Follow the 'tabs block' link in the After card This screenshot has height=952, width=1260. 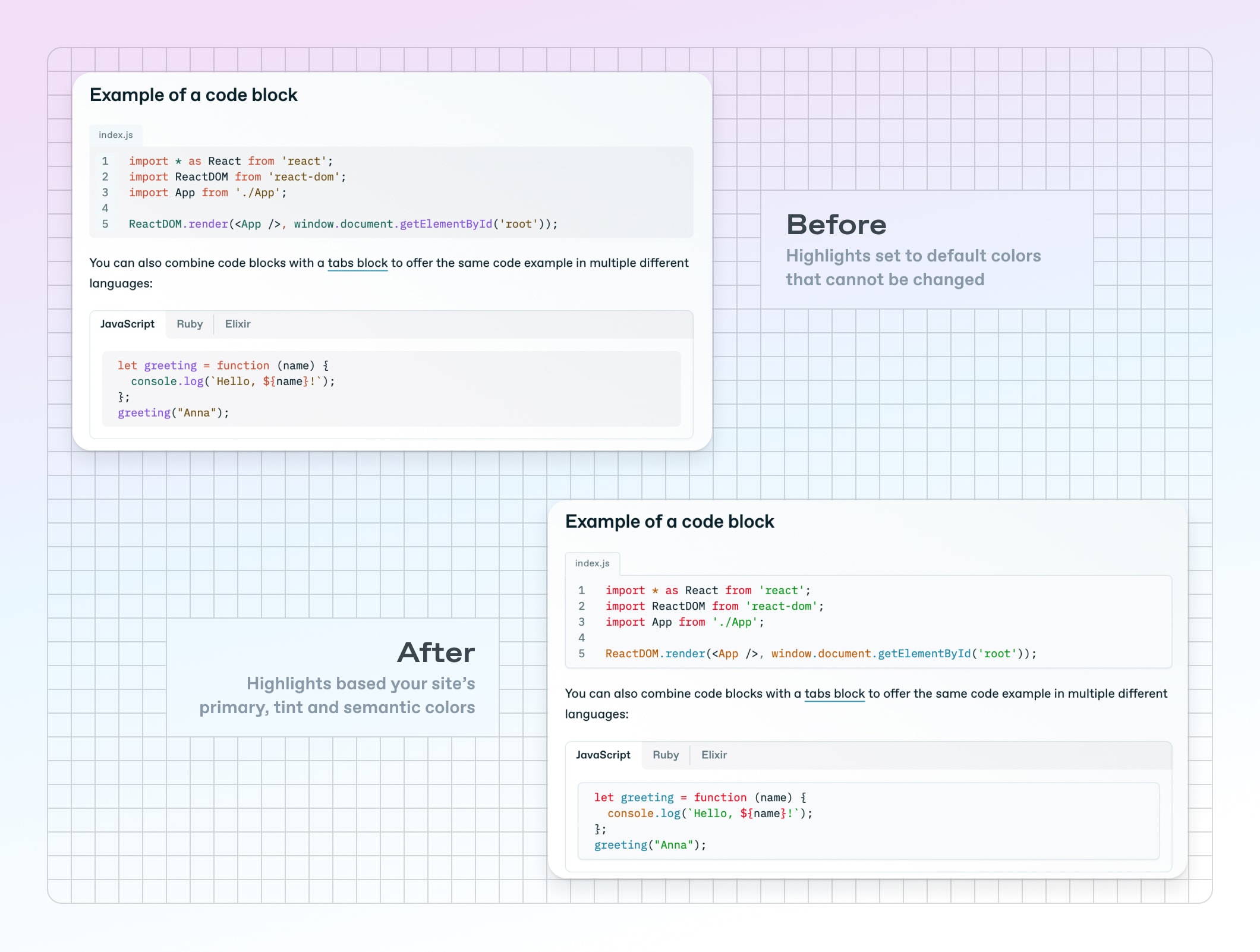[834, 693]
